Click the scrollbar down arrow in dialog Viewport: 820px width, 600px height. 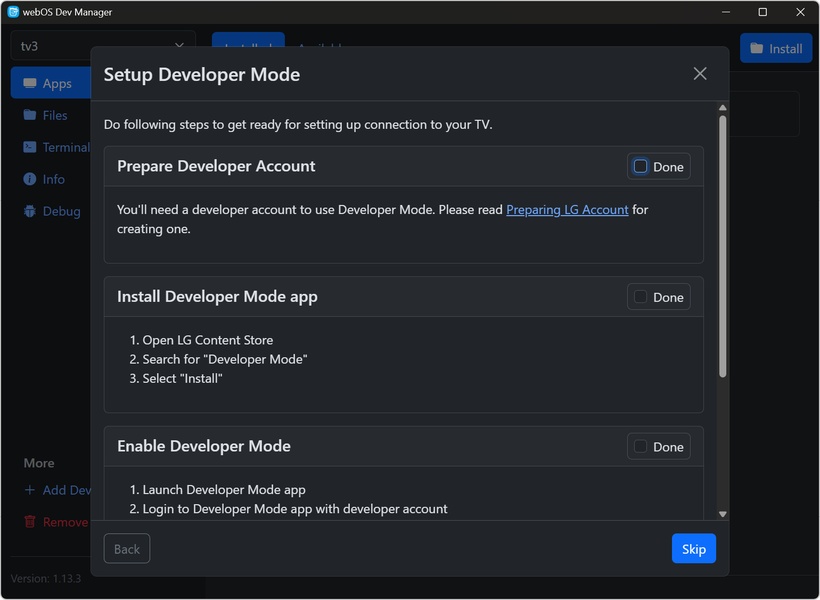click(723, 514)
